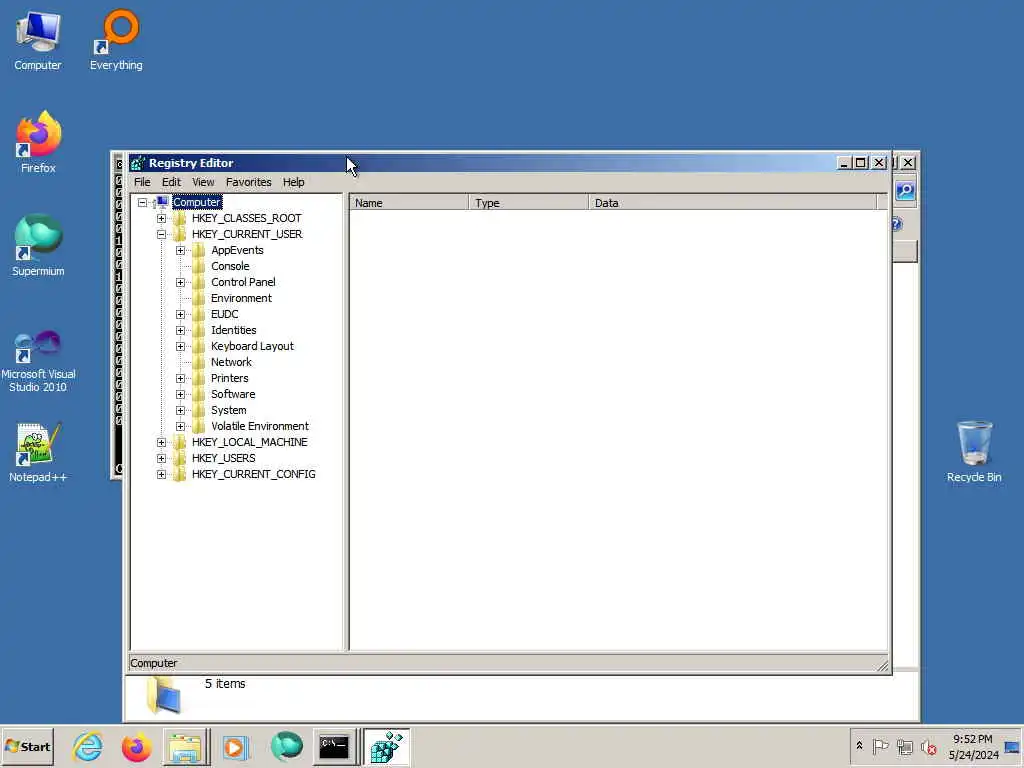Screen dimensions: 1024x768
Task: Open the File menu
Action: coord(142,182)
